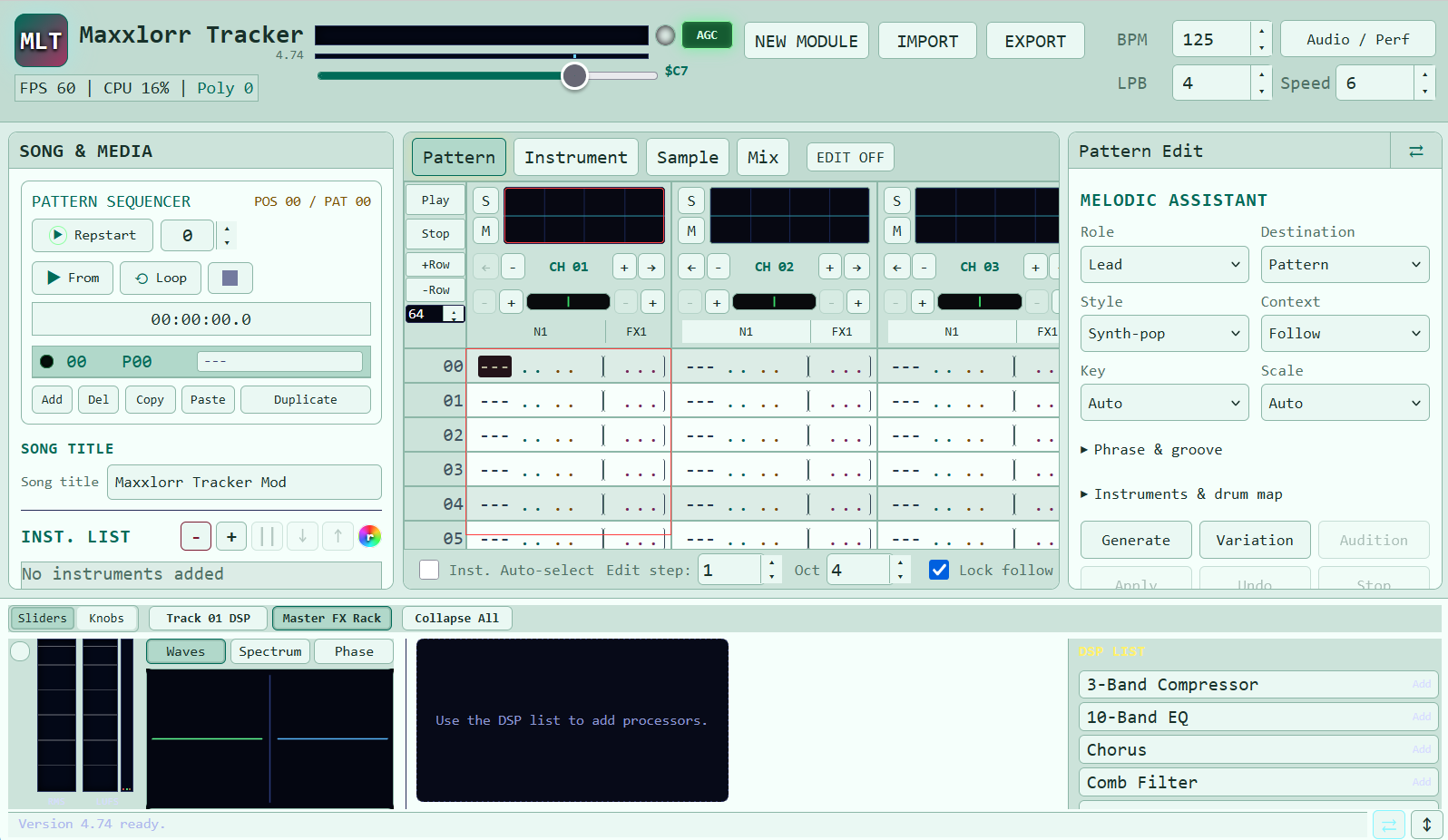Add instrument with INST. LIST plus button
Image resolution: width=1448 pixels, height=840 pixels.
coord(231,536)
